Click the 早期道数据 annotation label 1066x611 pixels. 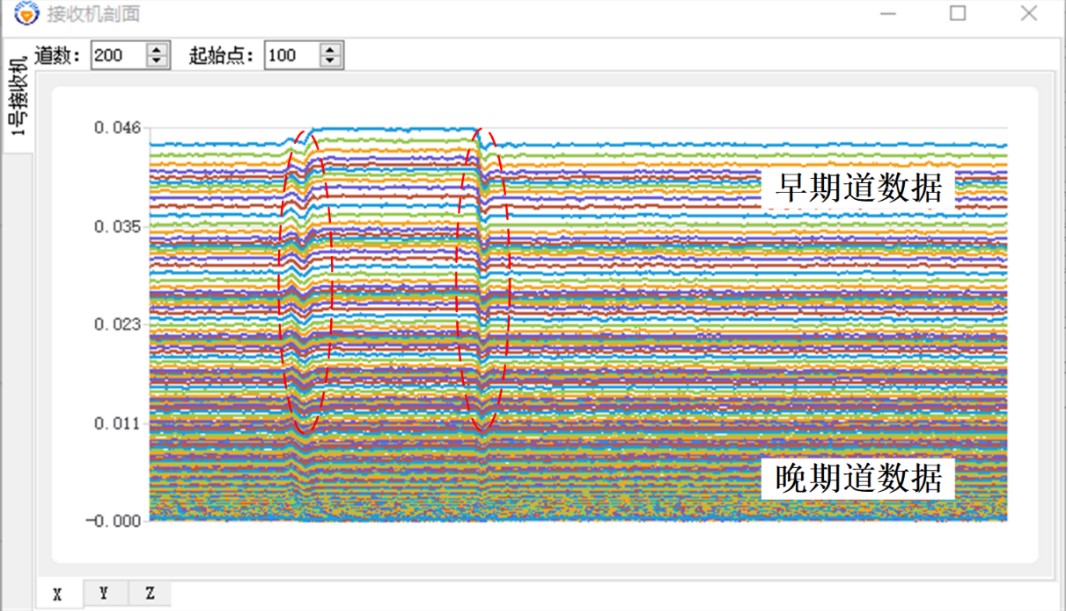[859, 188]
